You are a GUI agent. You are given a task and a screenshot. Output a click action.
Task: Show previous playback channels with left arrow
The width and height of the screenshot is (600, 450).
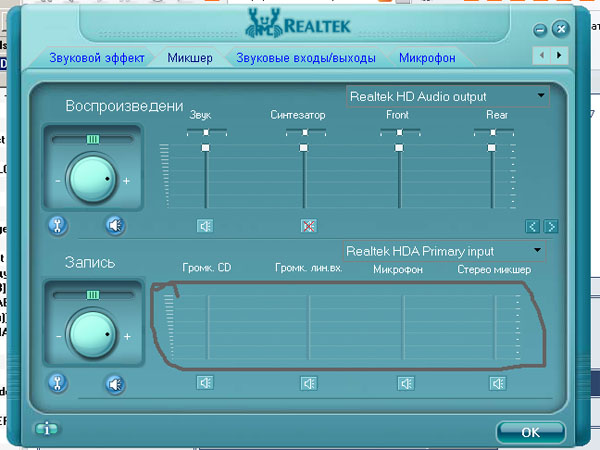532,227
